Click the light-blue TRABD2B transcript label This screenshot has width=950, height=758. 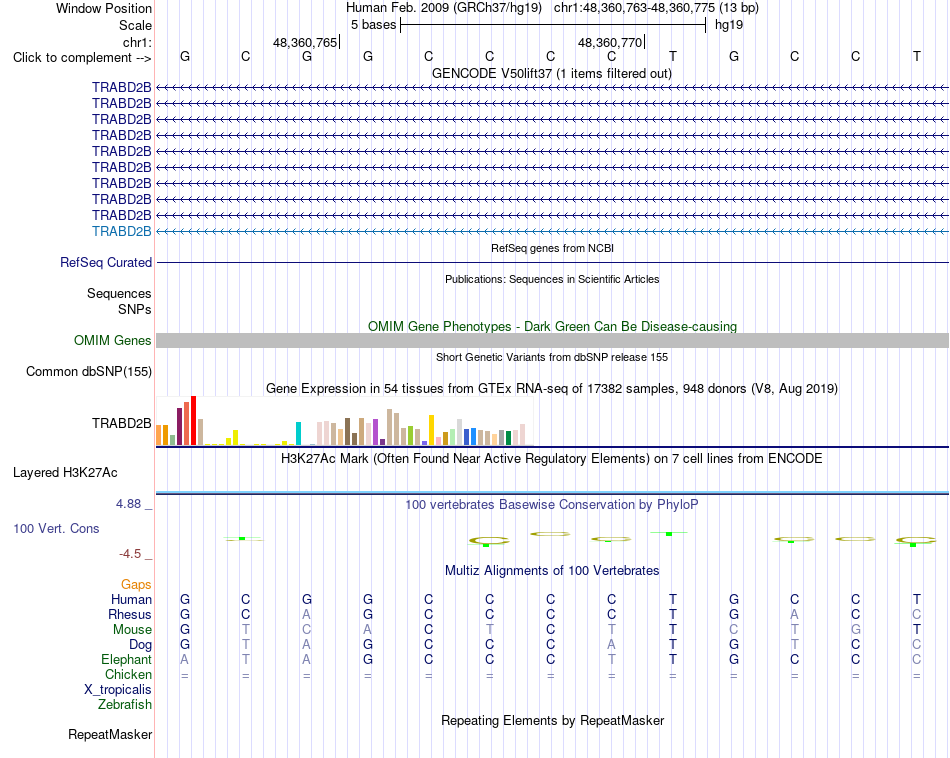click(122, 231)
